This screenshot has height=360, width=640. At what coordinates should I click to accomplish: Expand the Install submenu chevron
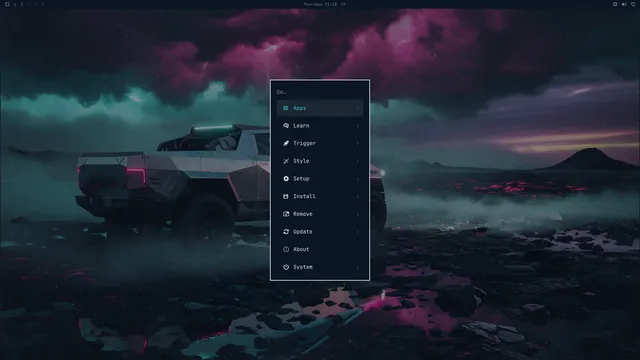pos(358,196)
